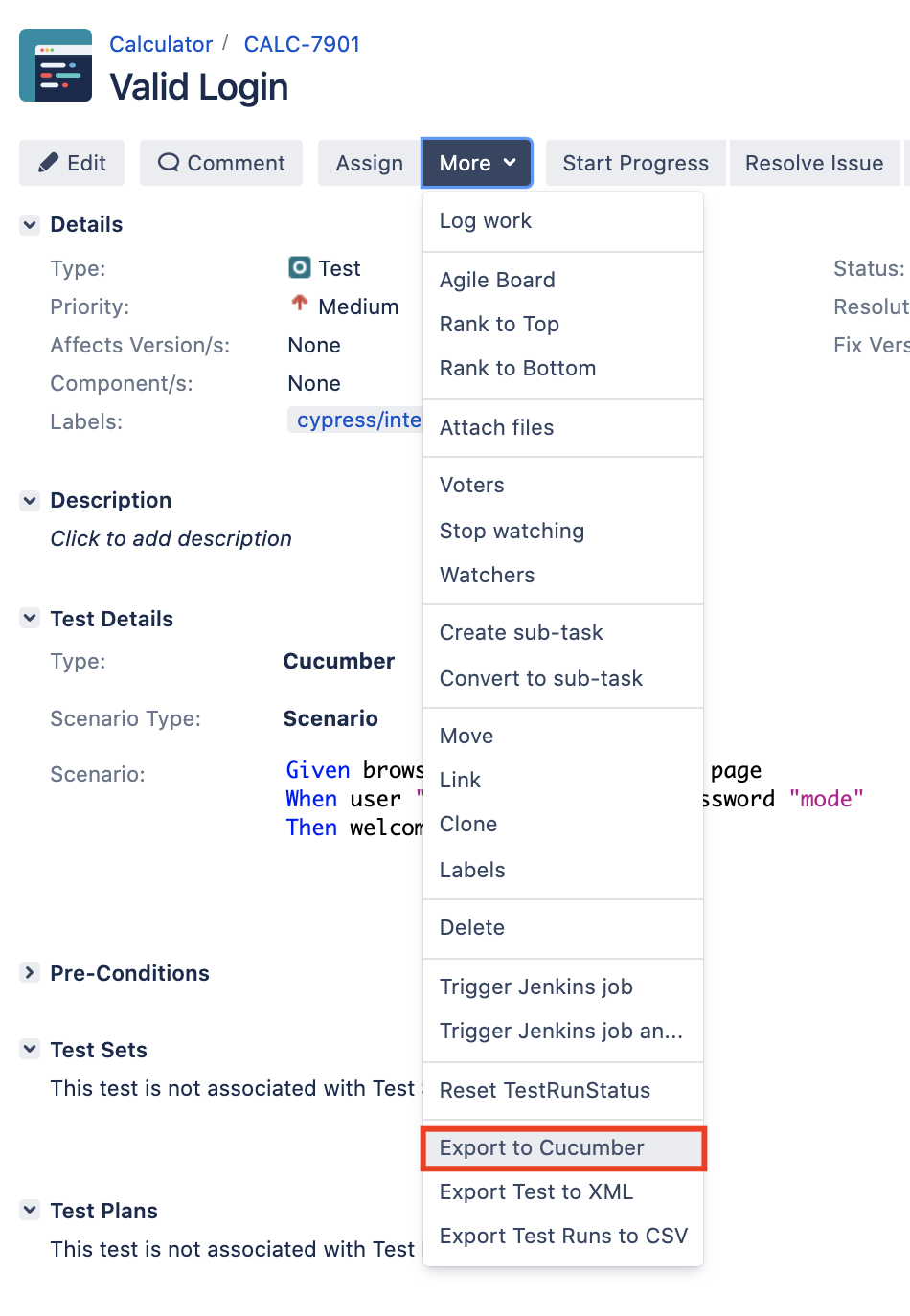The height and width of the screenshot is (1316, 910).
Task: Open the CALC-7901 issue link
Action: coord(302,44)
